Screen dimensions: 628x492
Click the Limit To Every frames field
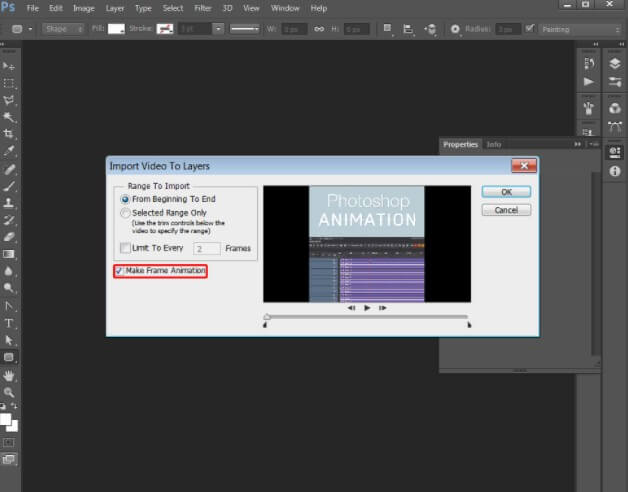tap(207, 248)
